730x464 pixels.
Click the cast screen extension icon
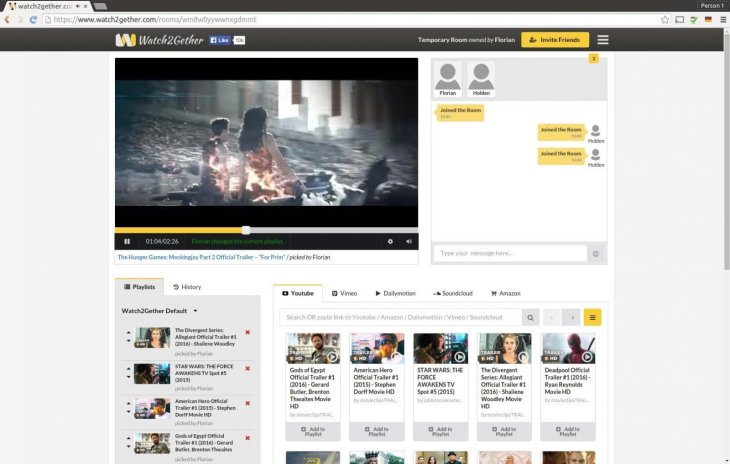pos(680,20)
